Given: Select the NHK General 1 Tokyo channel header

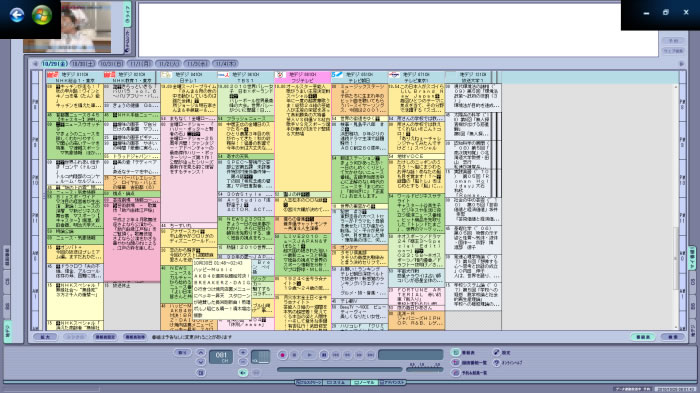Looking at the screenshot, I should [75, 77].
